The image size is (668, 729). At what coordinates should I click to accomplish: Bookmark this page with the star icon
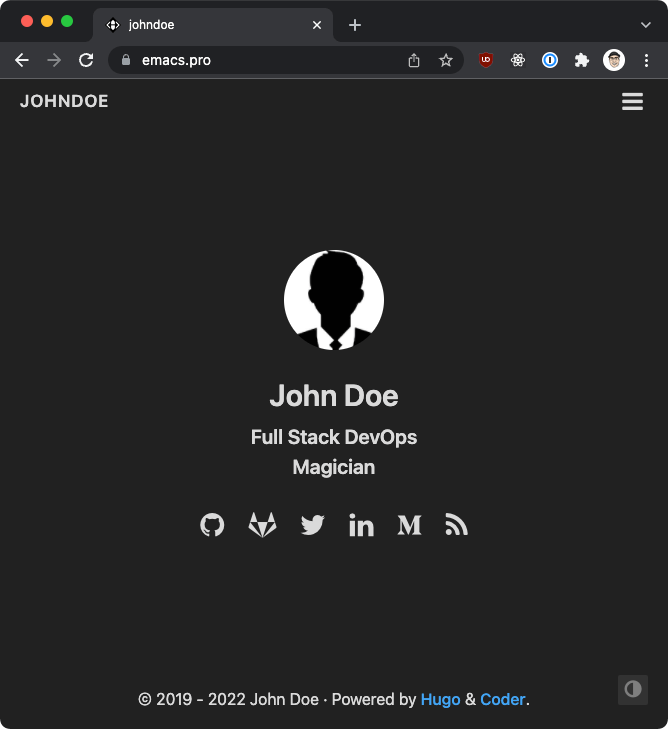tap(446, 60)
